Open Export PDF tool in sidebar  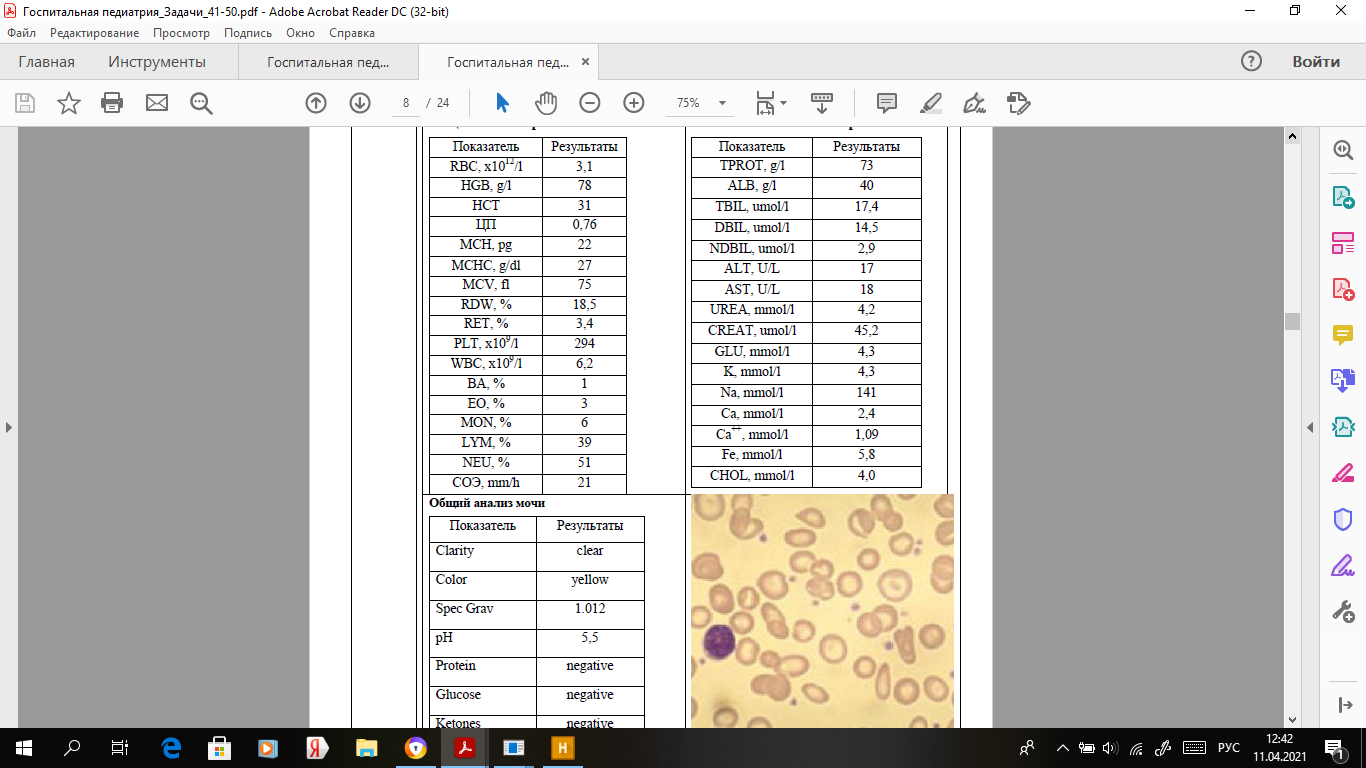point(1343,197)
